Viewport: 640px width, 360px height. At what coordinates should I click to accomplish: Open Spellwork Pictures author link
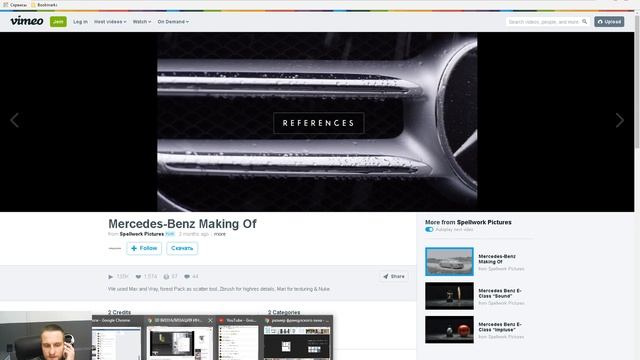click(142, 234)
